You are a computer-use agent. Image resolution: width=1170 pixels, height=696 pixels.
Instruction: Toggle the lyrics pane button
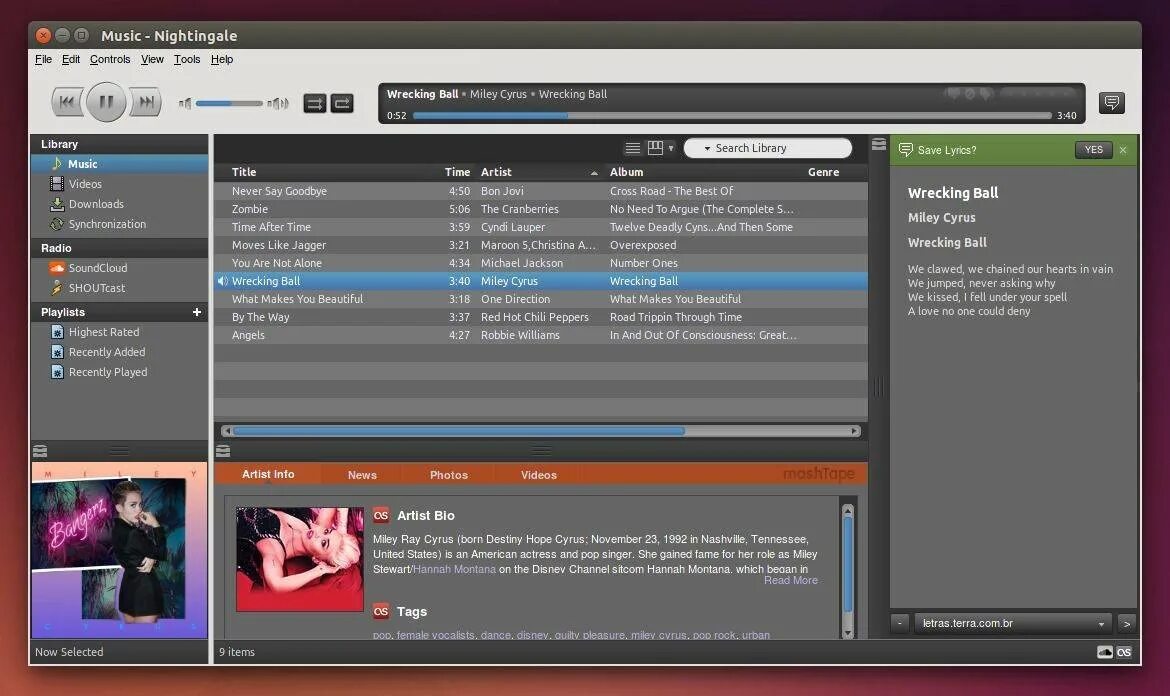coord(1111,102)
